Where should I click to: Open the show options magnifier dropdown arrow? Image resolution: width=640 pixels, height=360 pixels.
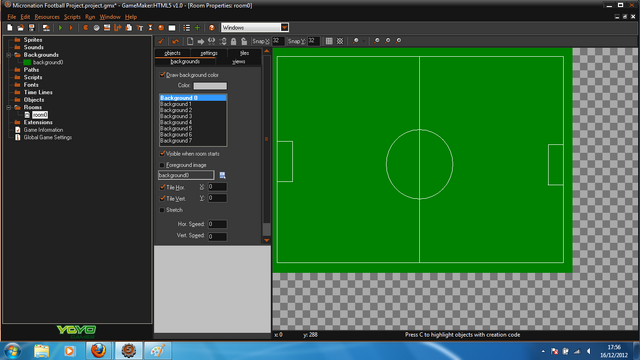coord(364,41)
